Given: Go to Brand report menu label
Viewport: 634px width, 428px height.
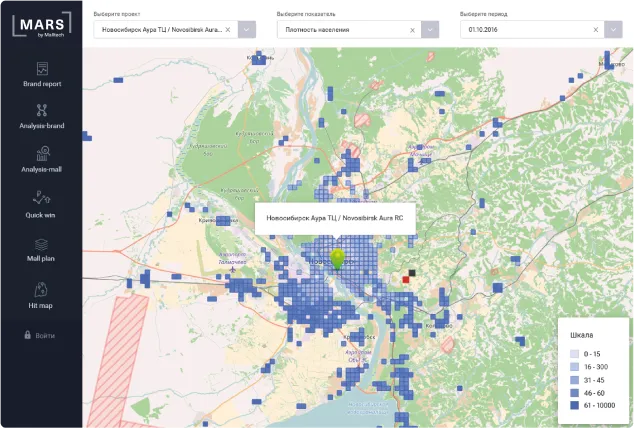Looking at the screenshot, I should (x=42, y=84).
